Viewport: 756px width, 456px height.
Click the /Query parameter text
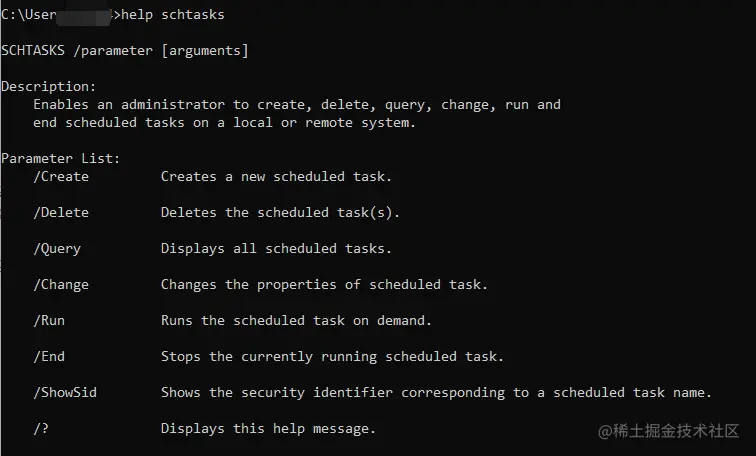point(57,249)
